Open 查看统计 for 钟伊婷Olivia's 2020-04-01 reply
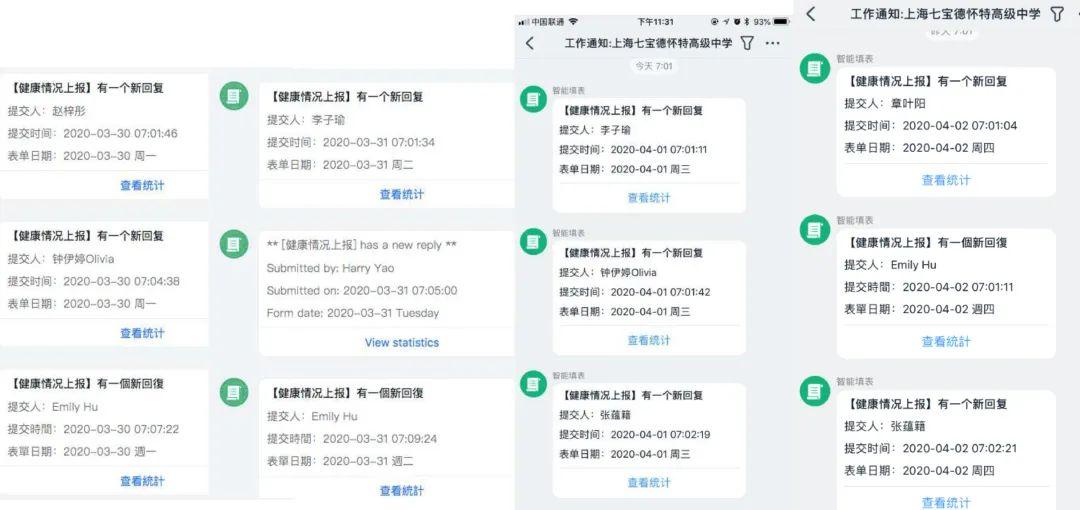The width and height of the screenshot is (1080, 510). (x=649, y=340)
